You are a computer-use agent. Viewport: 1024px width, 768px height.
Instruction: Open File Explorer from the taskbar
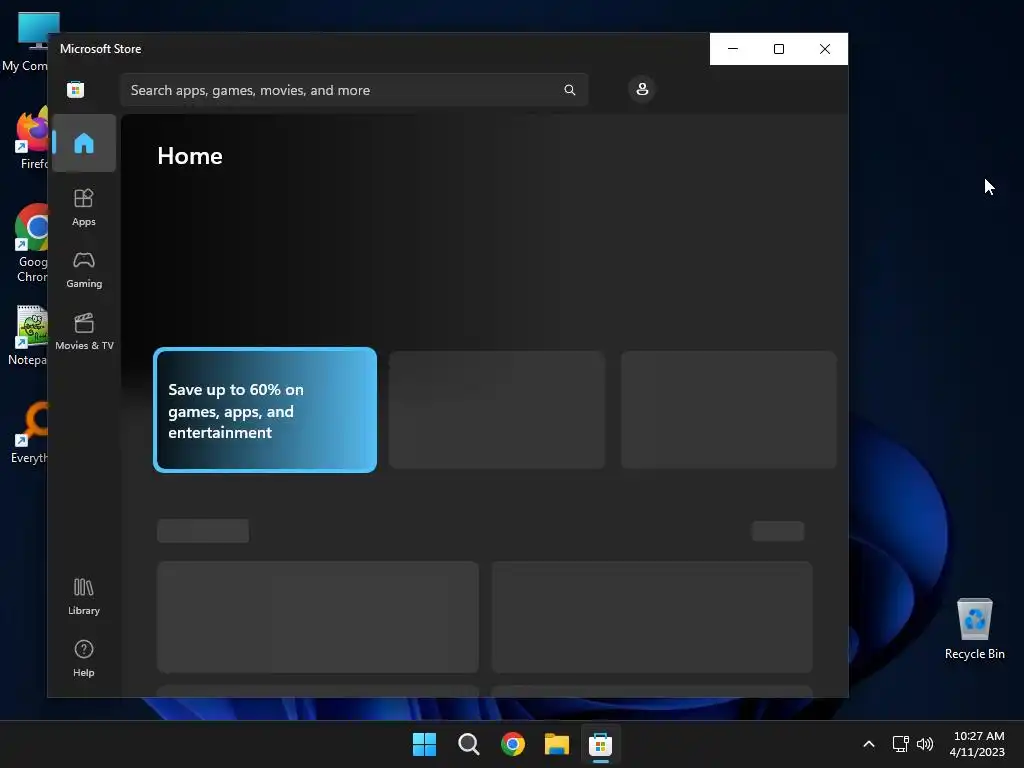pyautogui.click(x=557, y=744)
